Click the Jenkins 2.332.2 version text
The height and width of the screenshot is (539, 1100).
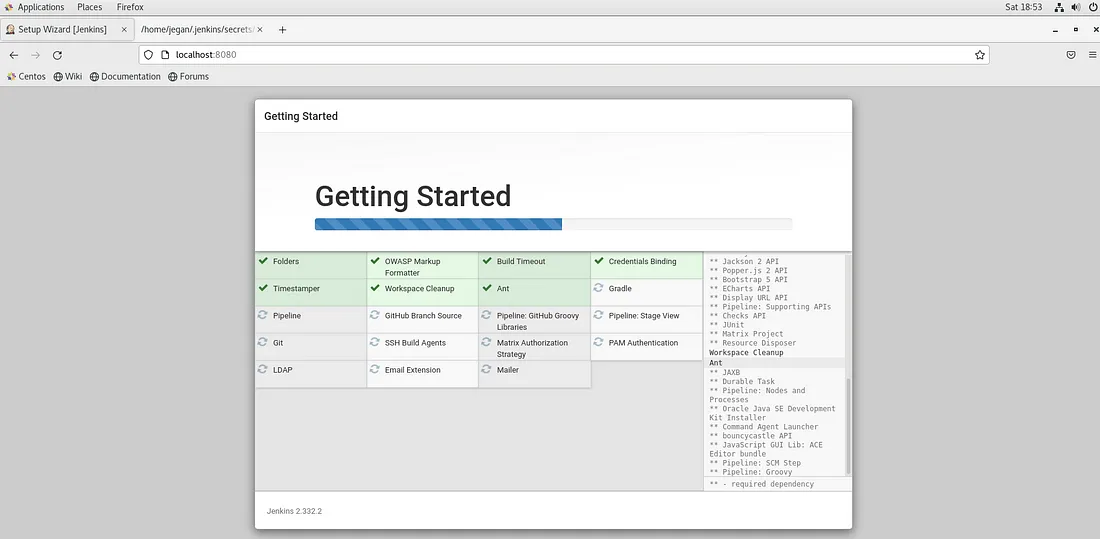point(294,511)
